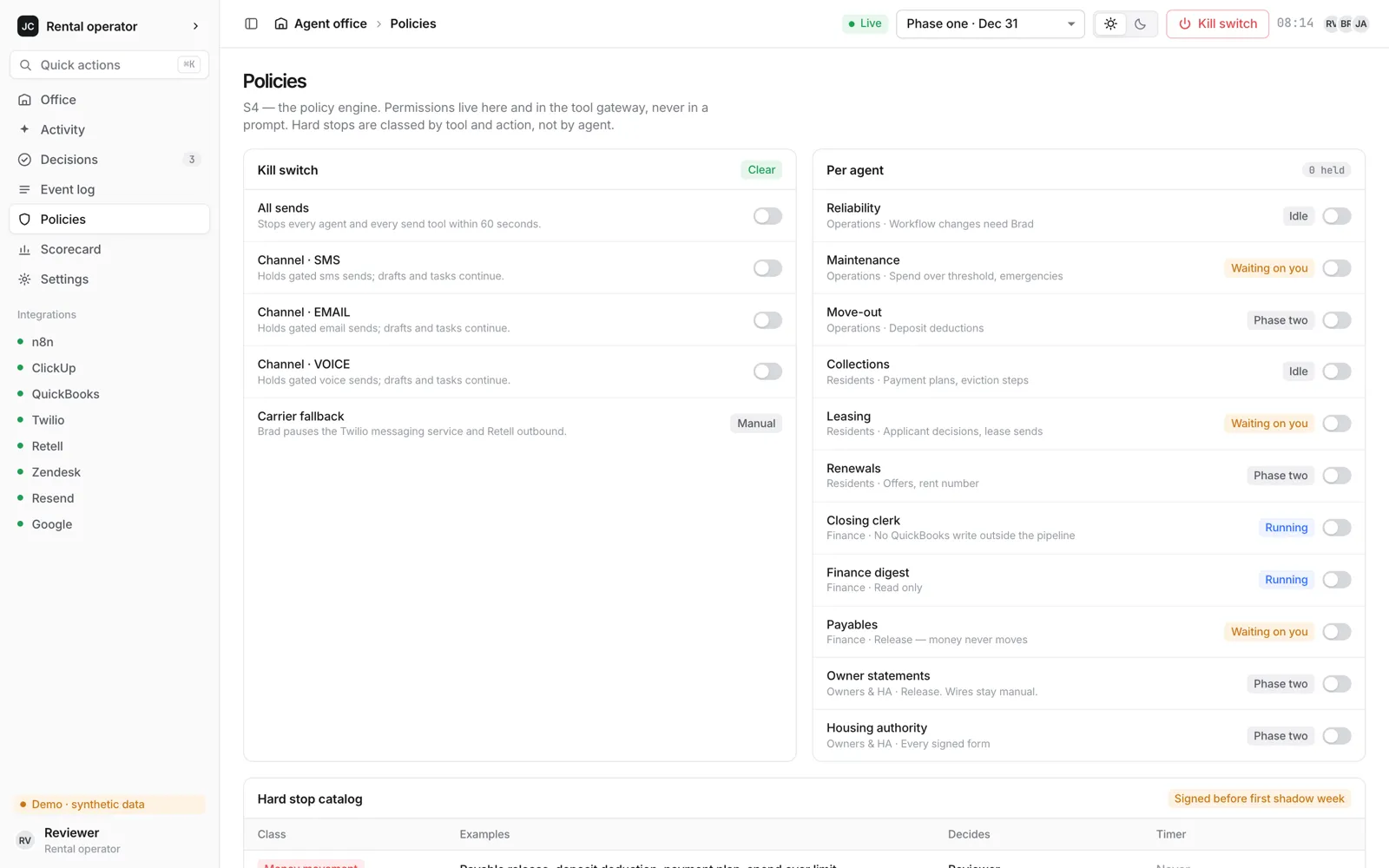Open the Scorecard page
Screen dimensions: 1389x868
click(x=109, y=249)
